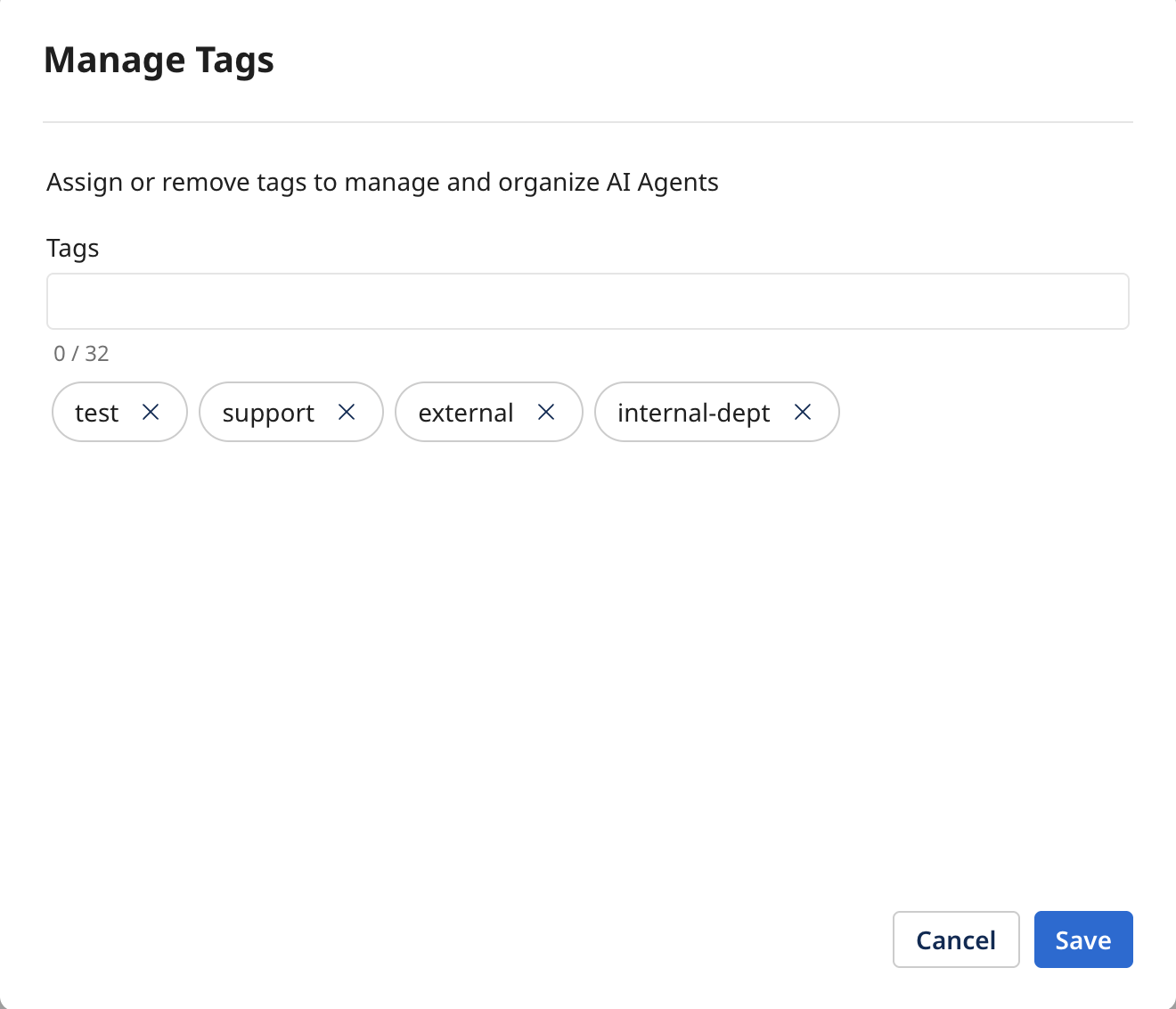Click the Manage Tags heading
This screenshot has height=1009, width=1176.
tap(159, 60)
